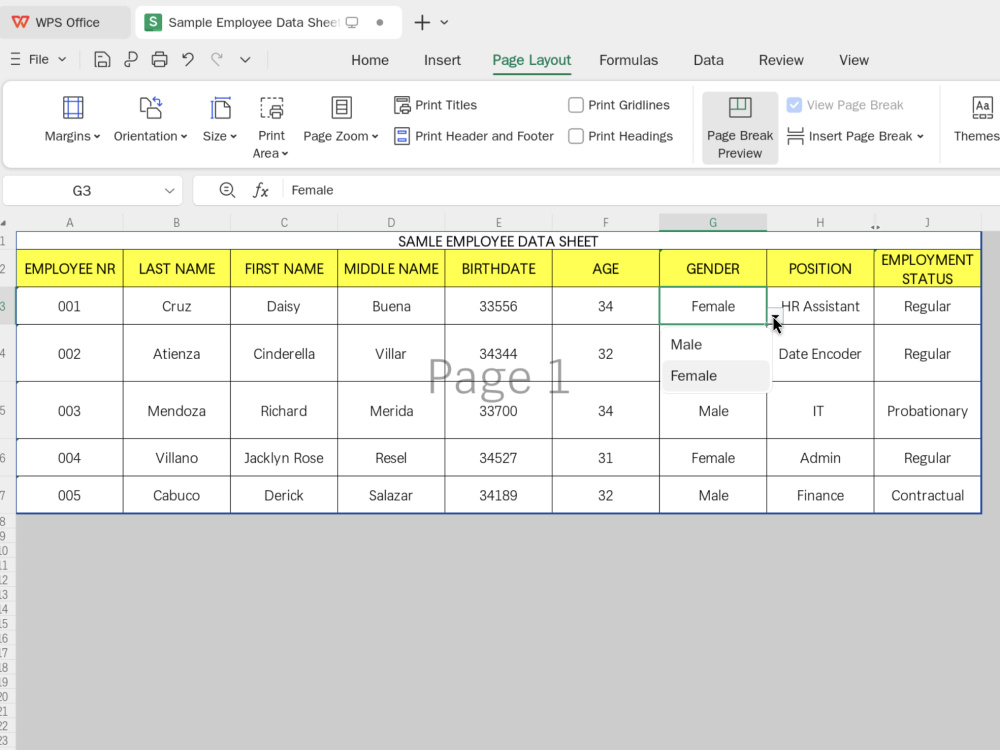Image resolution: width=1000 pixels, height=750 pixels.
Task: Click the select-all corner triangle
Action: (x=4, y=223)
